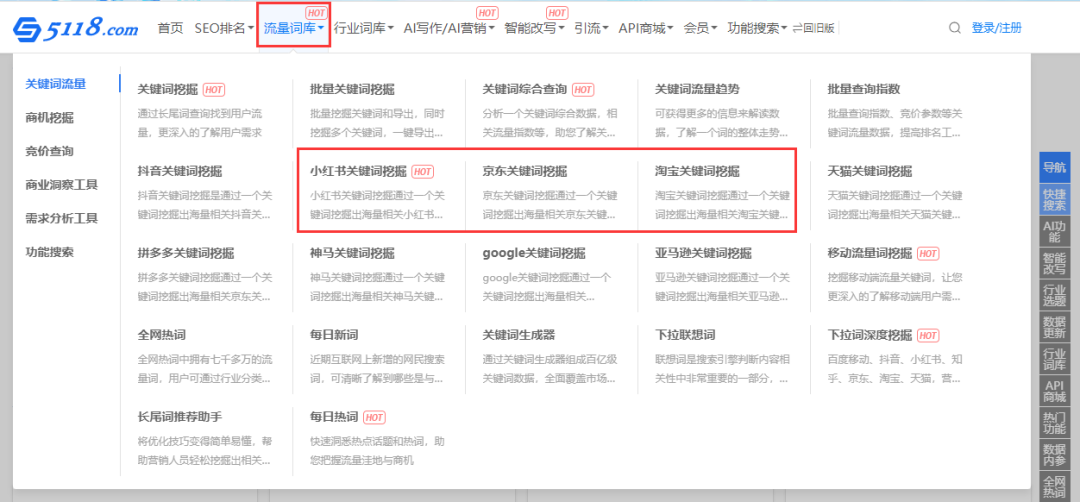
Task: Open 淘宝关键词挖掘 tool
Action: (697, 171)
